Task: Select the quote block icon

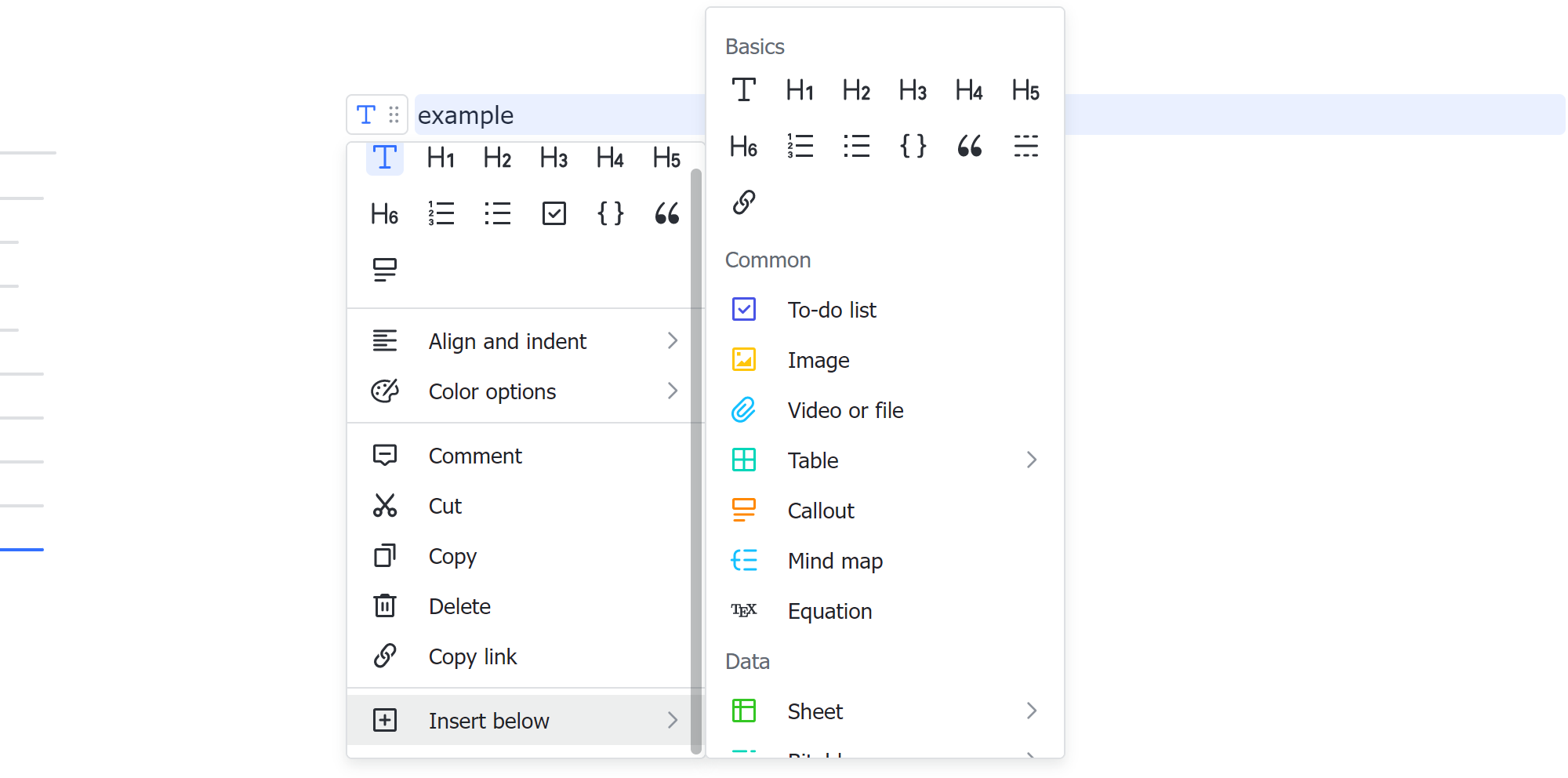Action: [x=666, y=213]
